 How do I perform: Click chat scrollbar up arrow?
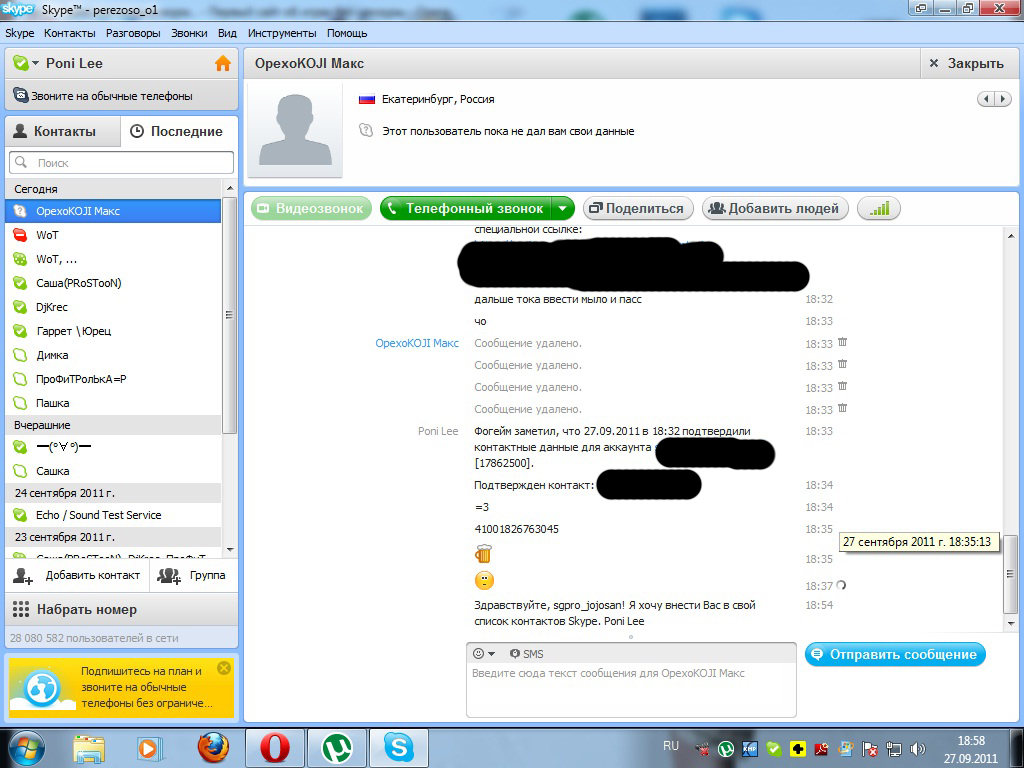1011,236
